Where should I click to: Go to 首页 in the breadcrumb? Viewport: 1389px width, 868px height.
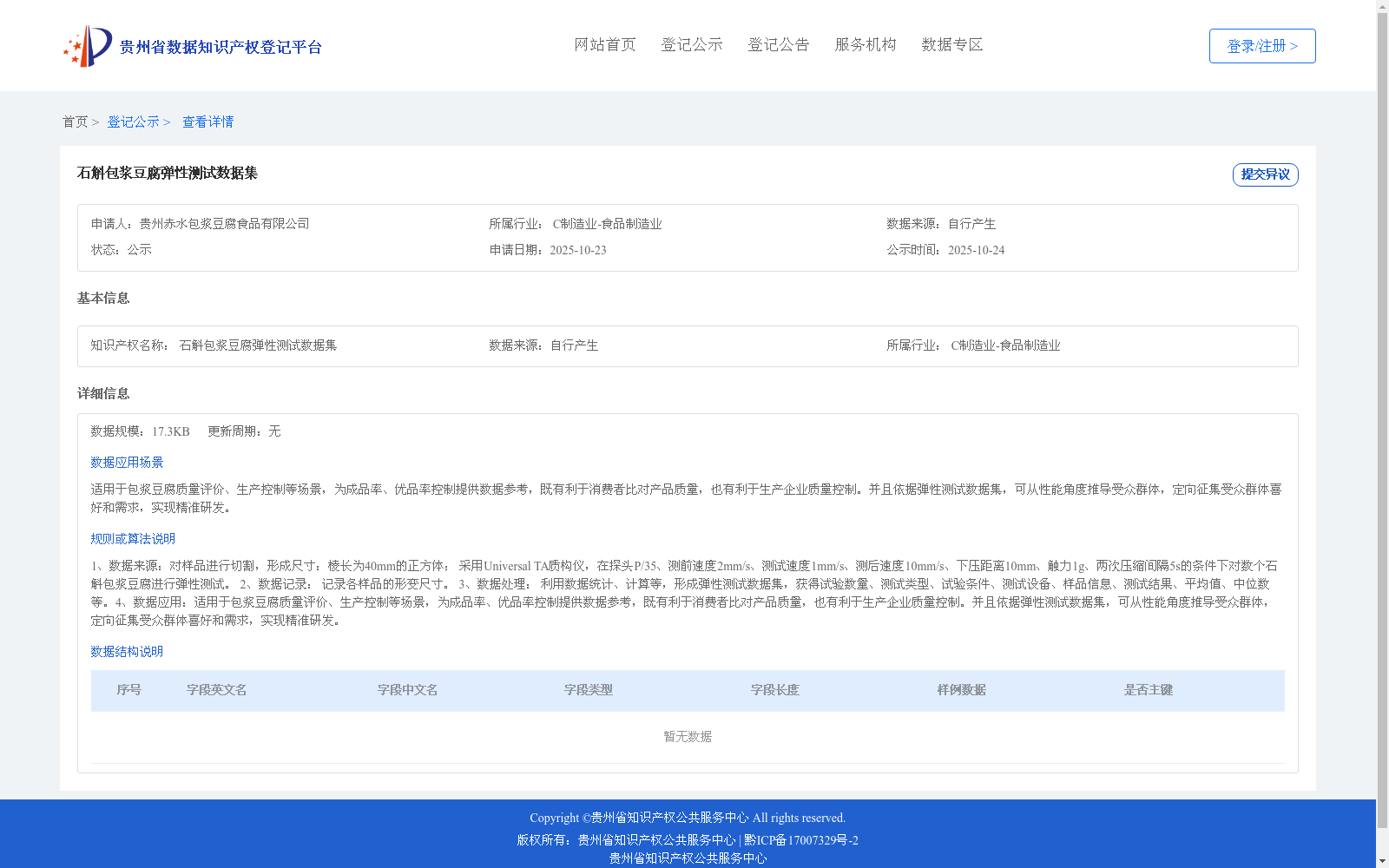coord(75,122)
